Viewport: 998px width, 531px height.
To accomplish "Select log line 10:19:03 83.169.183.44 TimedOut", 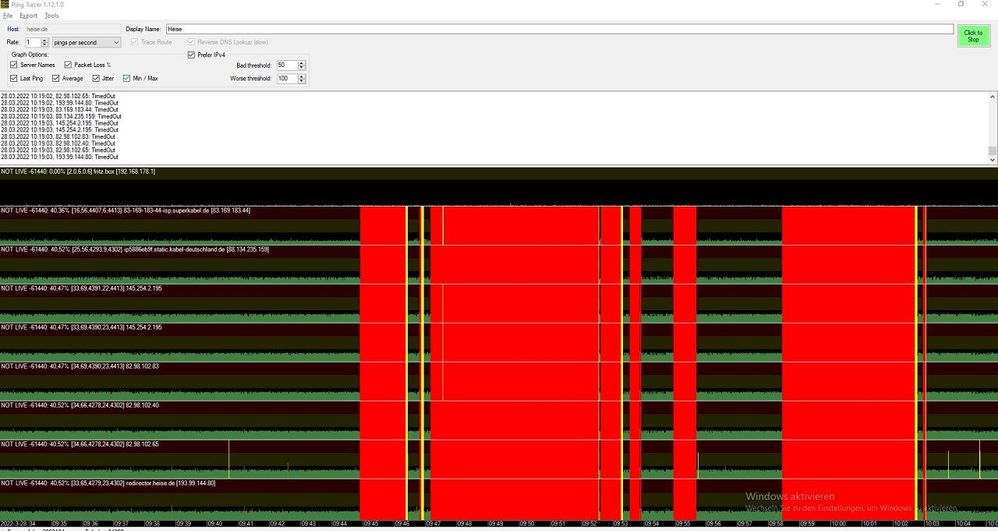I will pyautogui.click(x=60, y=110).
